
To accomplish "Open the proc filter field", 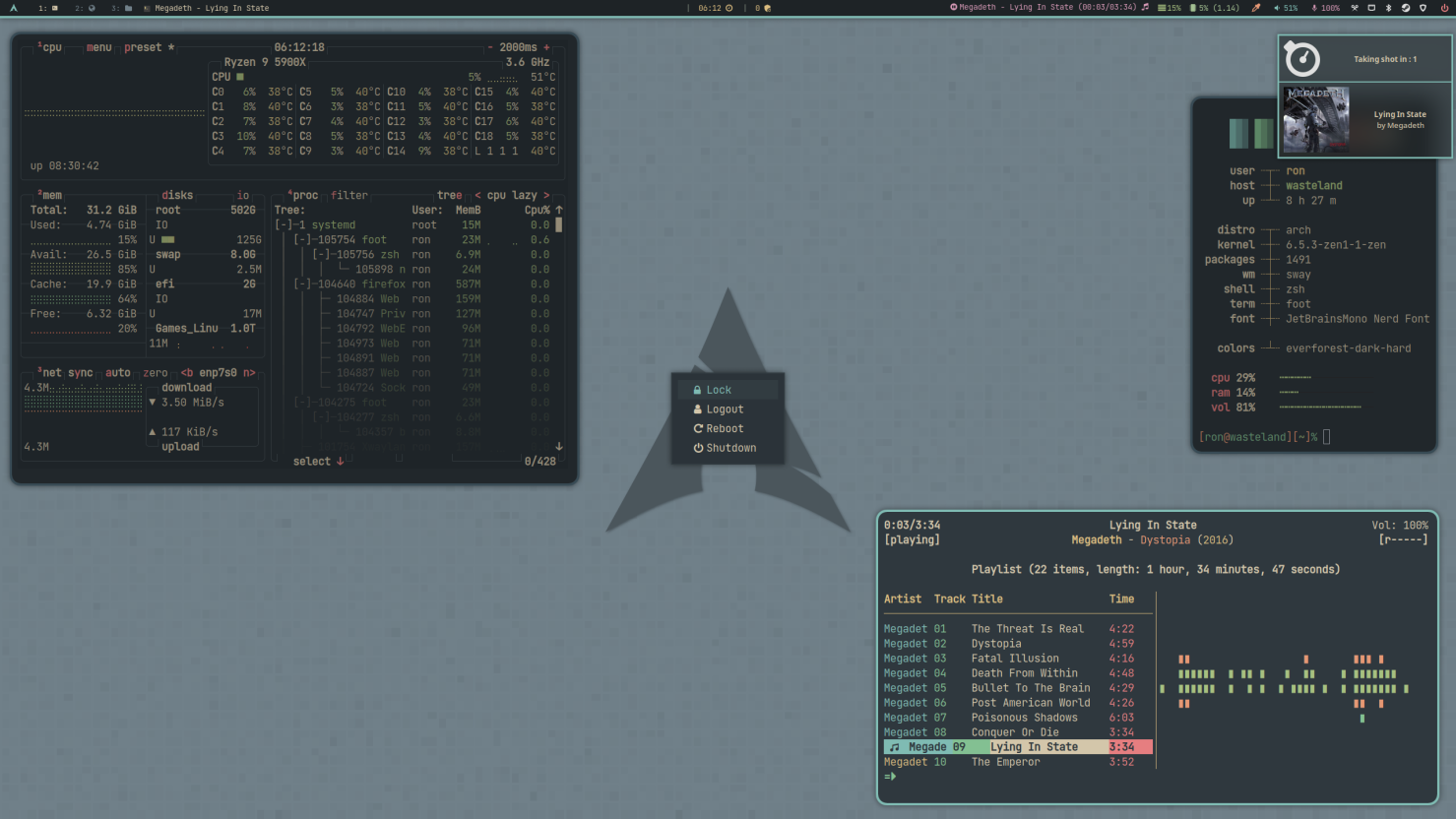I will (349, 195).
